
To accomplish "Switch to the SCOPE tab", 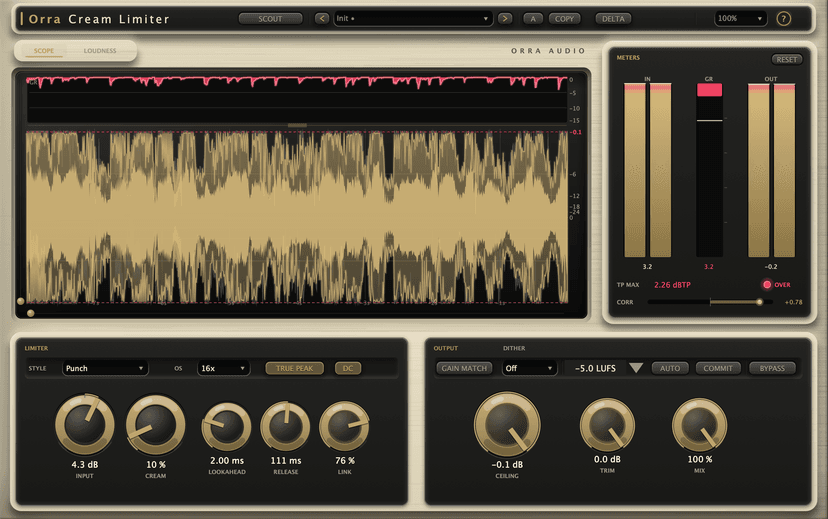I will [x=44, y=51].
